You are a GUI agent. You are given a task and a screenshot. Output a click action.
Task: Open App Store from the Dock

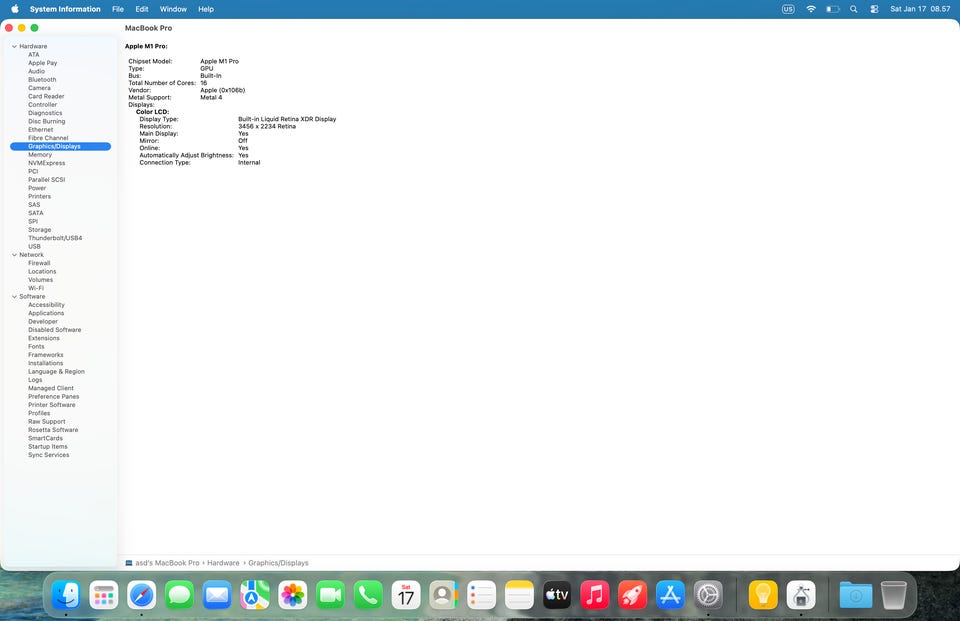point(670,595)
